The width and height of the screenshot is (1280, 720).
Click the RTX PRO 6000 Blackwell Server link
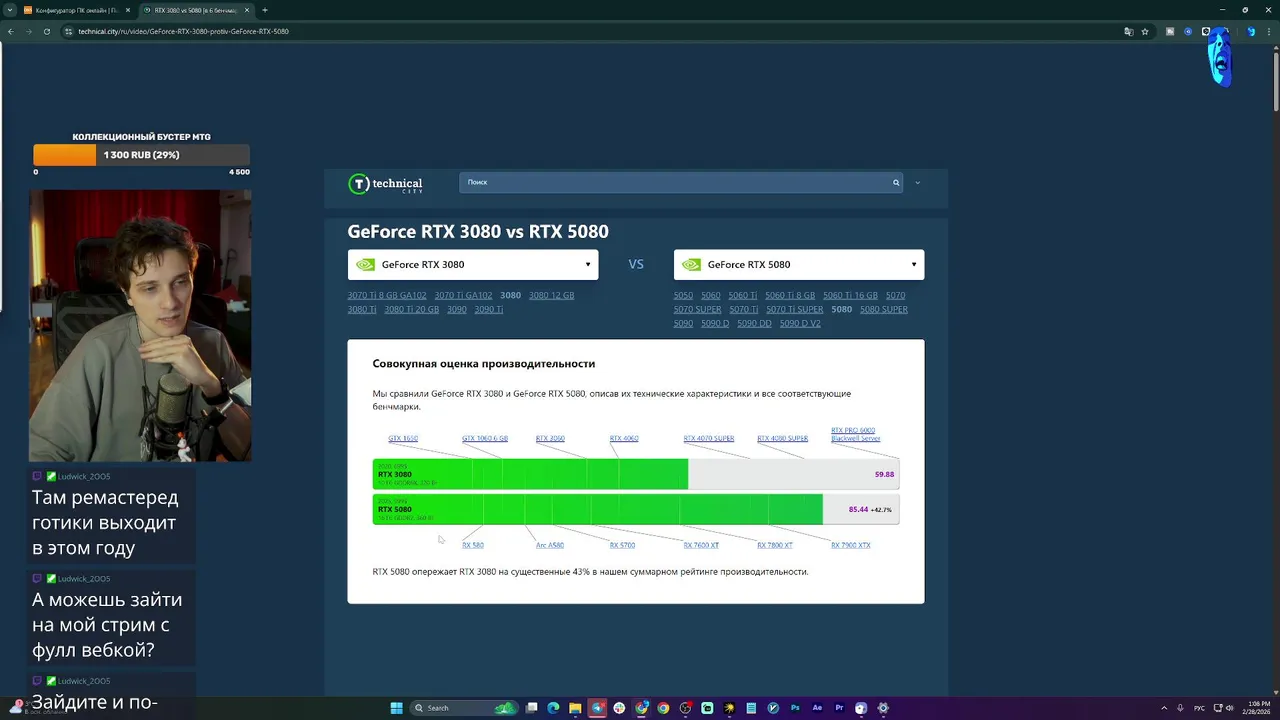(x=856, y=434)
